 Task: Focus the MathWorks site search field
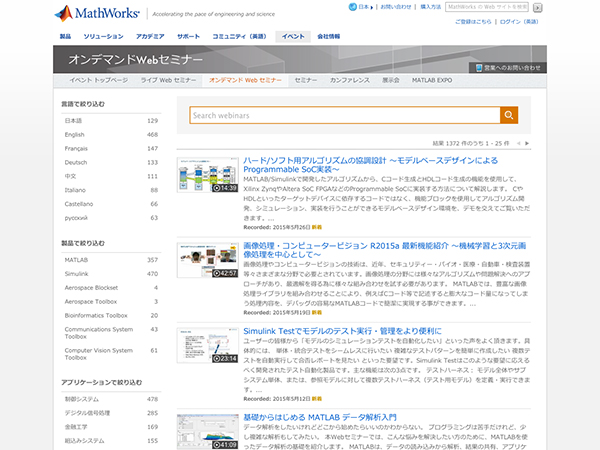pyautogui.click(x=487, y=7)
